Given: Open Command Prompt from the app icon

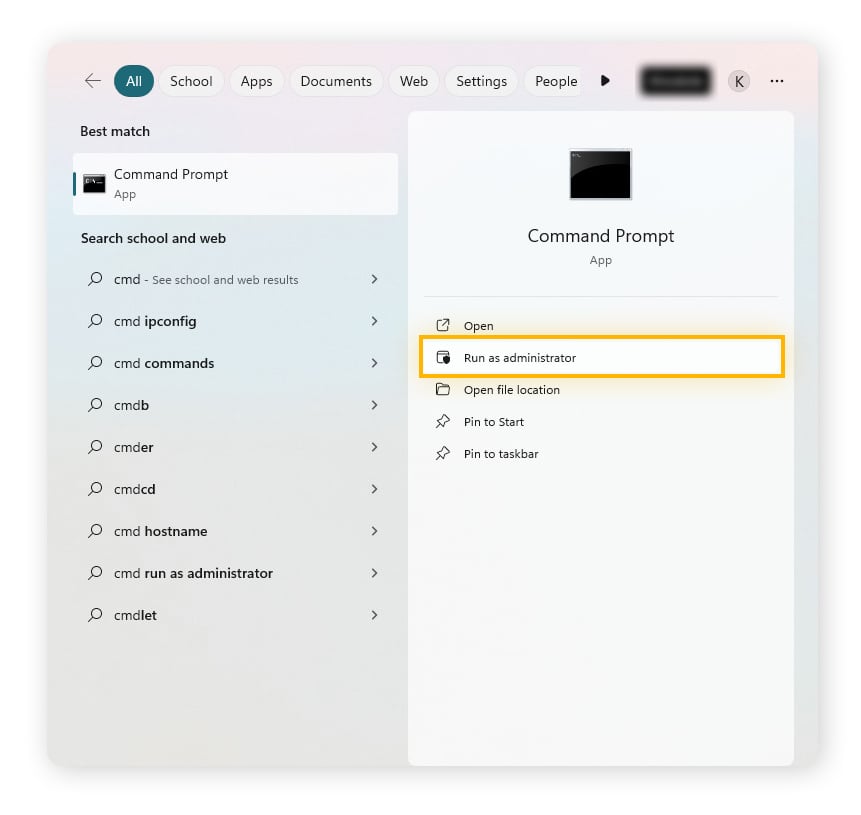Looking at the screenshot, I should [94, 183].
